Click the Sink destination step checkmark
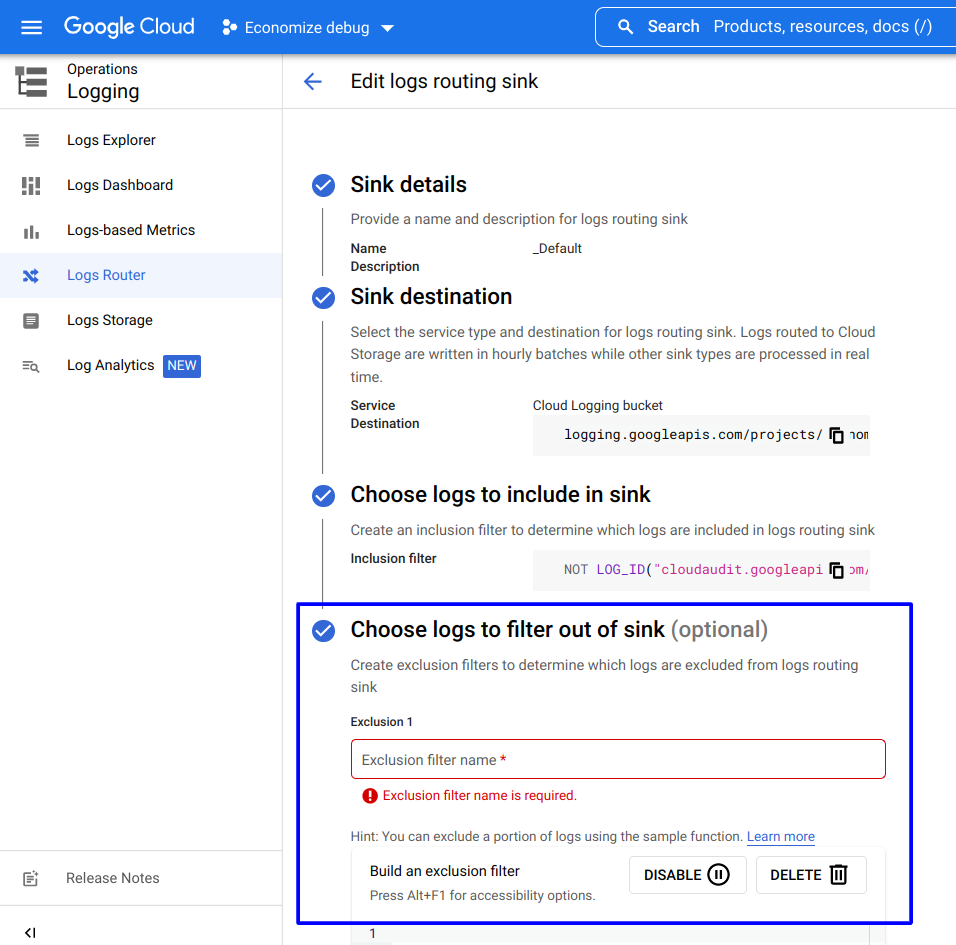The width and height of the screenshot is (956, 945). [323, 298]
